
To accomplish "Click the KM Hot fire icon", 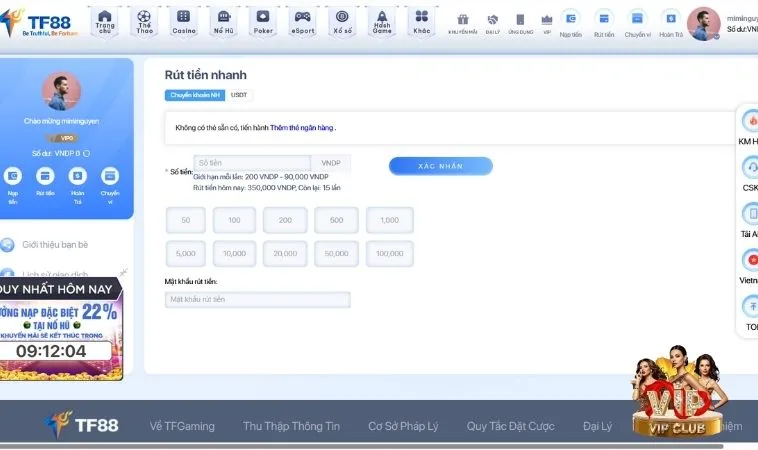I will (751, 121).
